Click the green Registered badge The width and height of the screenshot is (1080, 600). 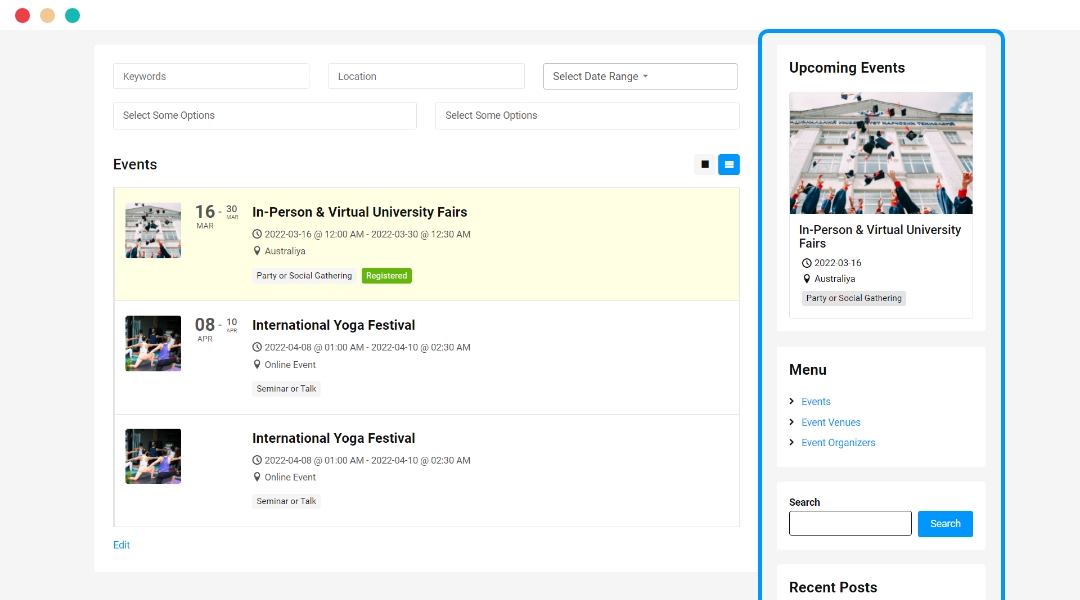[386, 276]
